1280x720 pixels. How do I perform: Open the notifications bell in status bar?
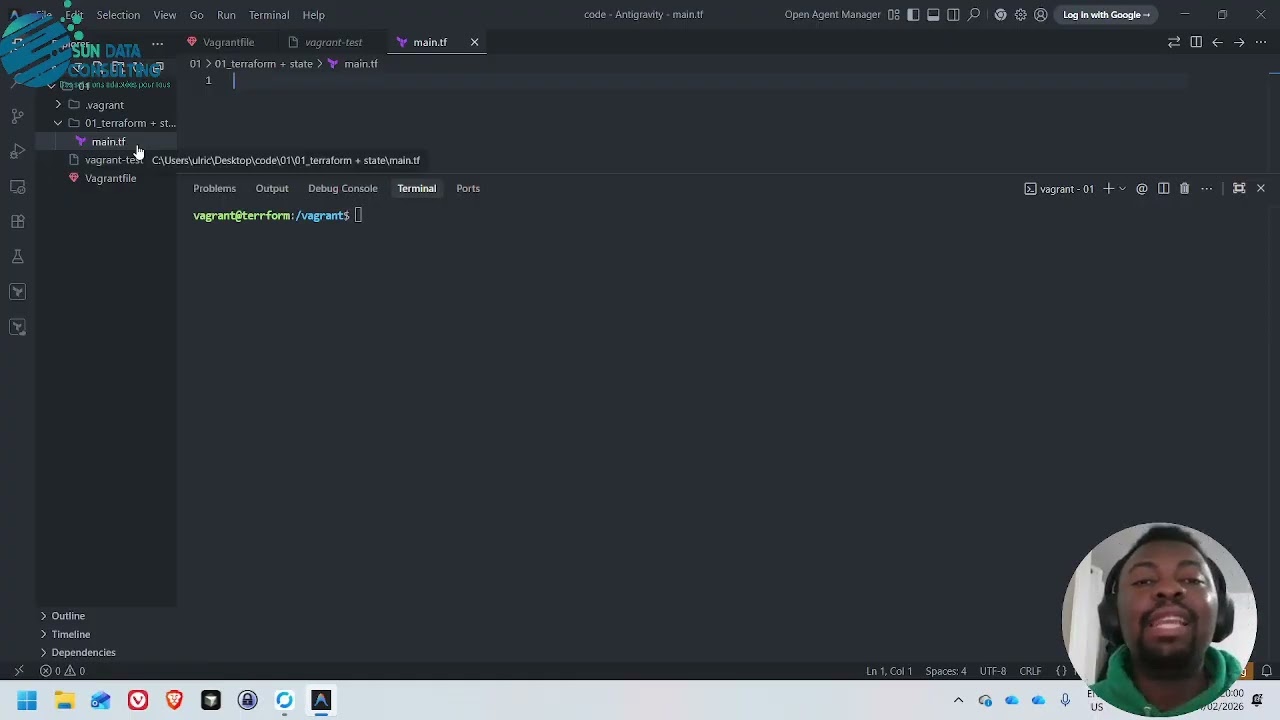[1266, 671]
